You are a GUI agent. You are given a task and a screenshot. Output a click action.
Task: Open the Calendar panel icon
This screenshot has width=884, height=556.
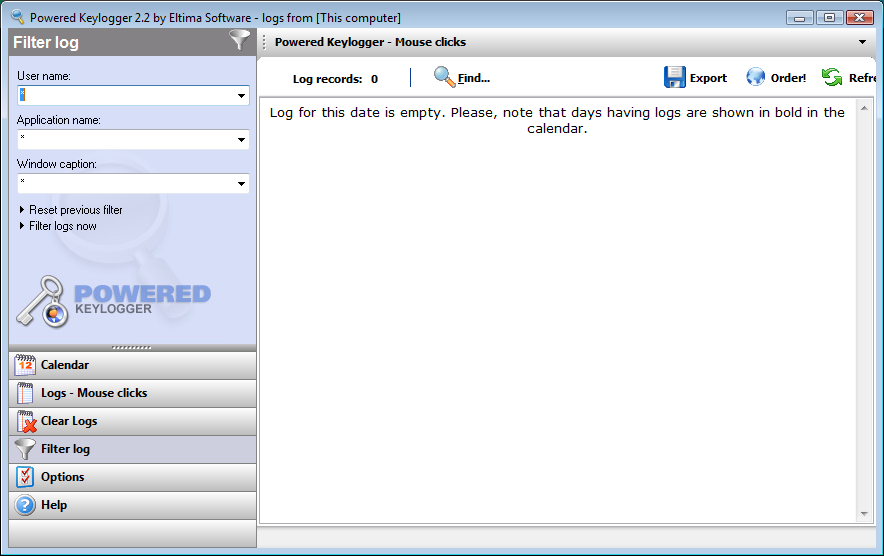click(x=25, y=365)
